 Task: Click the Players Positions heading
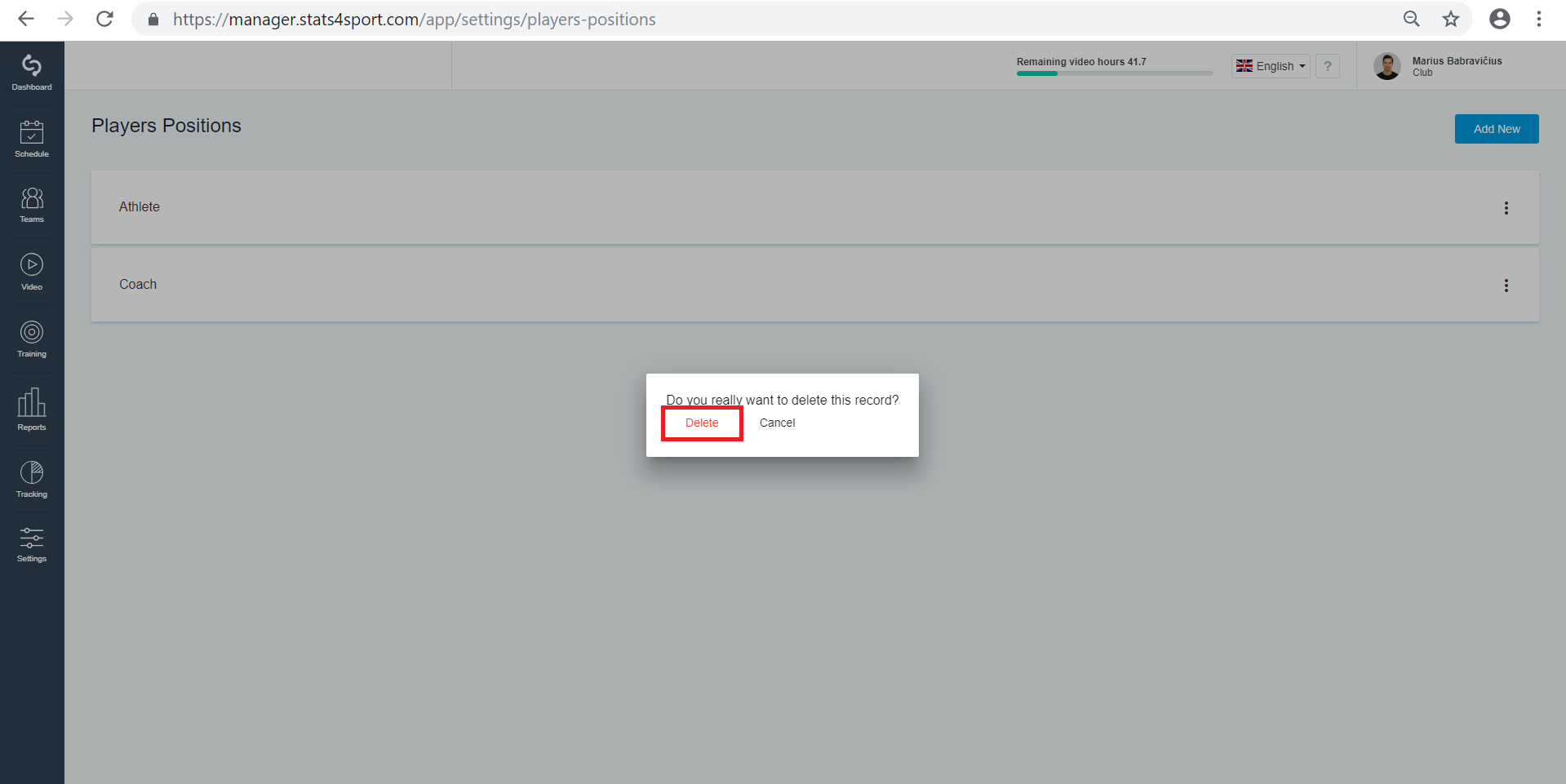click(166, 126)
